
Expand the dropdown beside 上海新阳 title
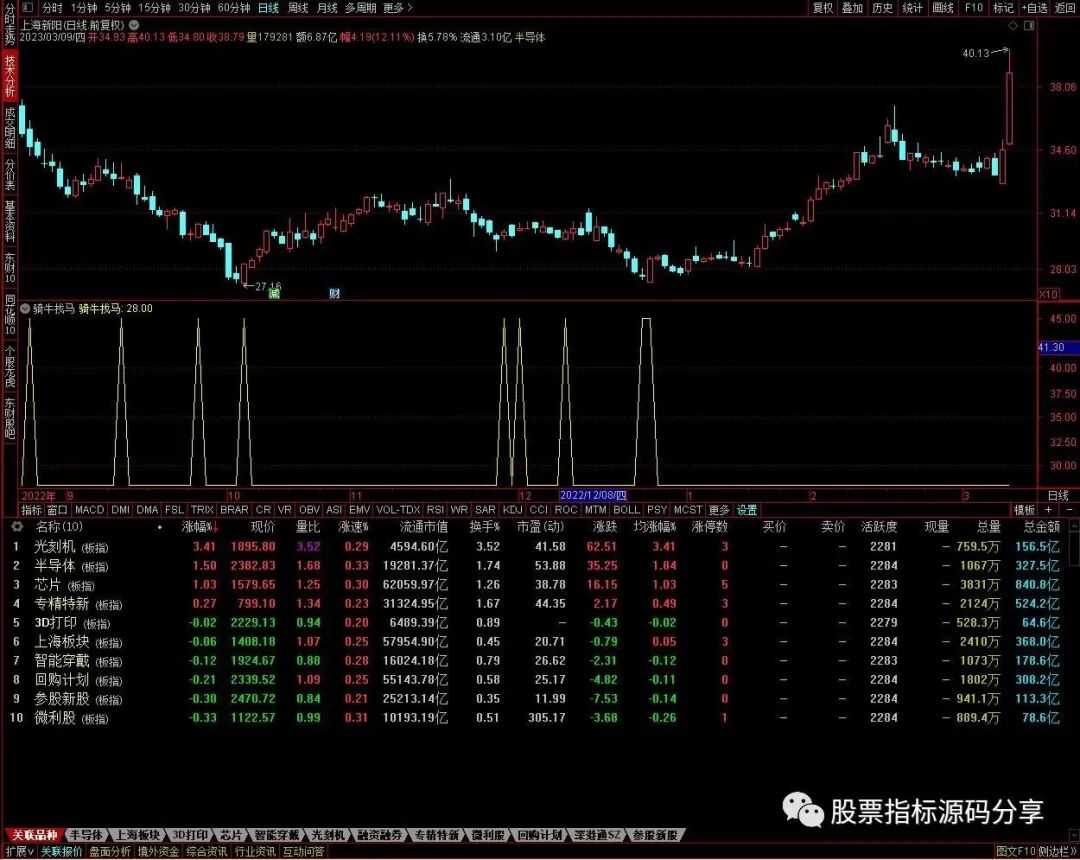(134, 25)
